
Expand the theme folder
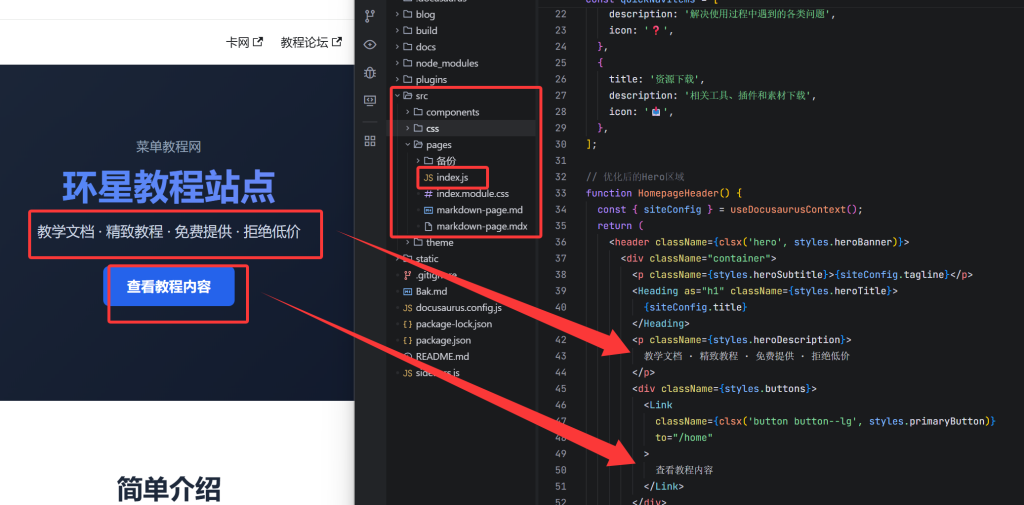(439, 242)
